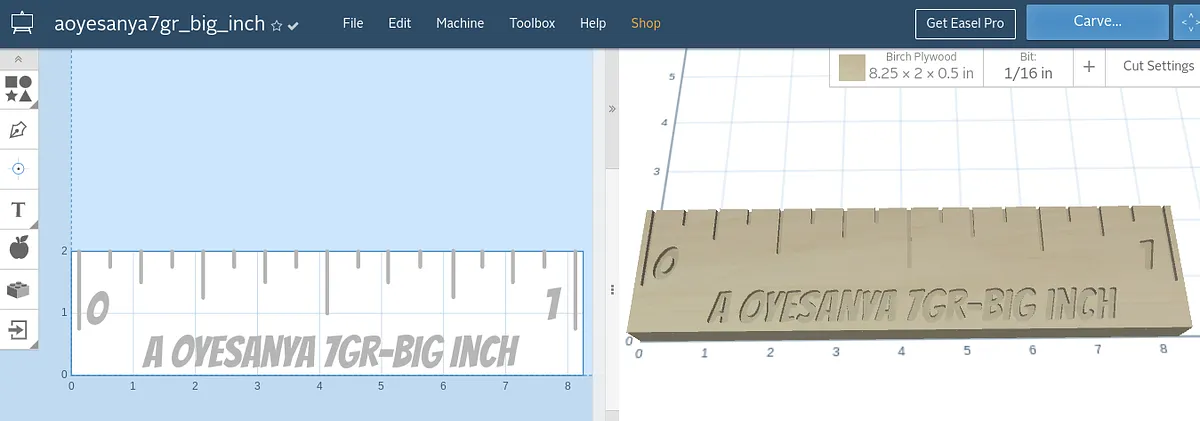
Task: Click the plus button to add a bit
Action: 1089,67
